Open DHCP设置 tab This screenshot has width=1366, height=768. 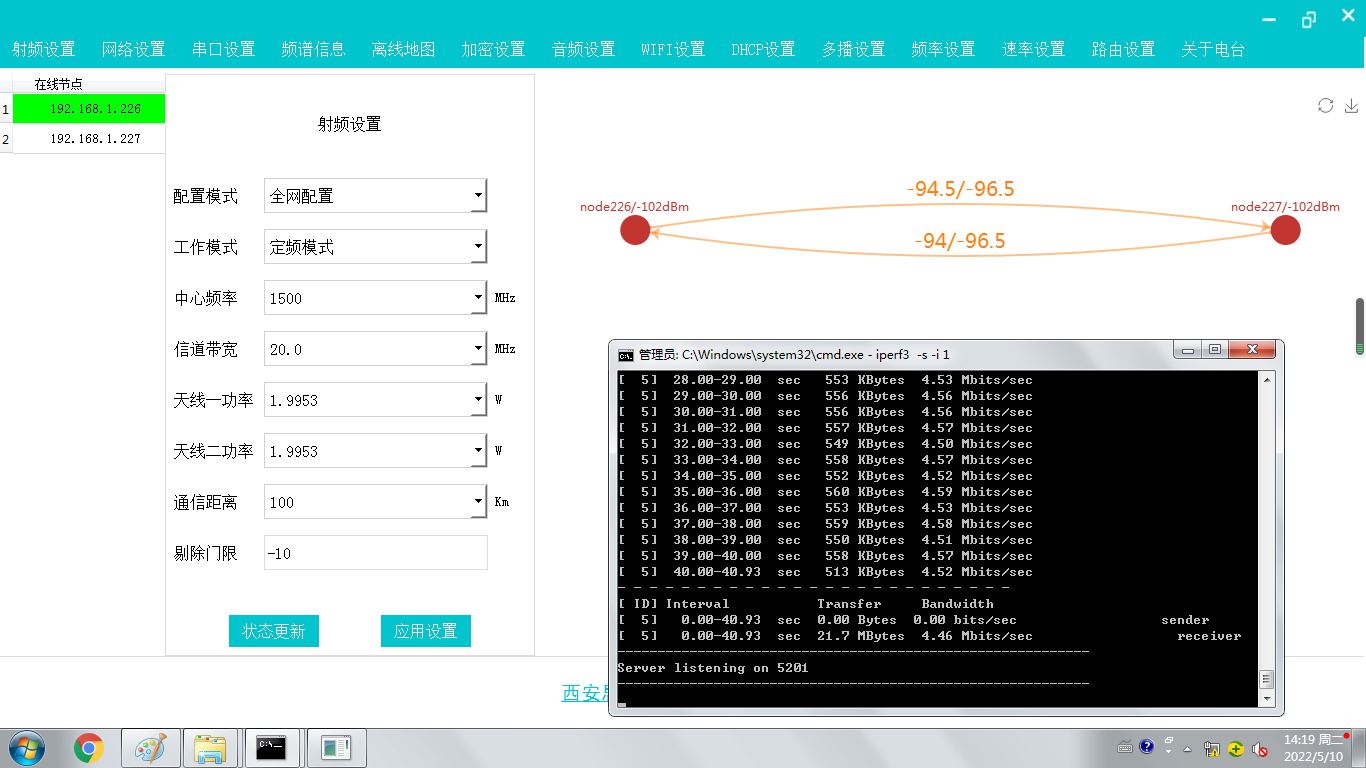(763, 49)
